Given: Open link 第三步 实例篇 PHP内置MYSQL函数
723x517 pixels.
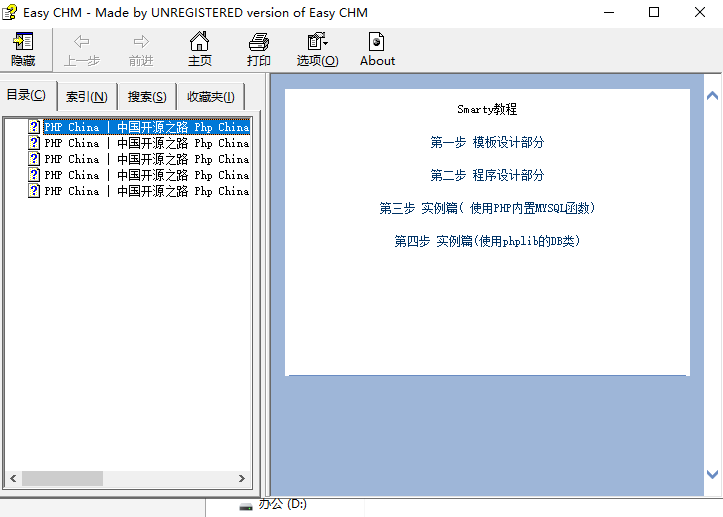Looking at the screenshot, I should (x=487, y=208).
